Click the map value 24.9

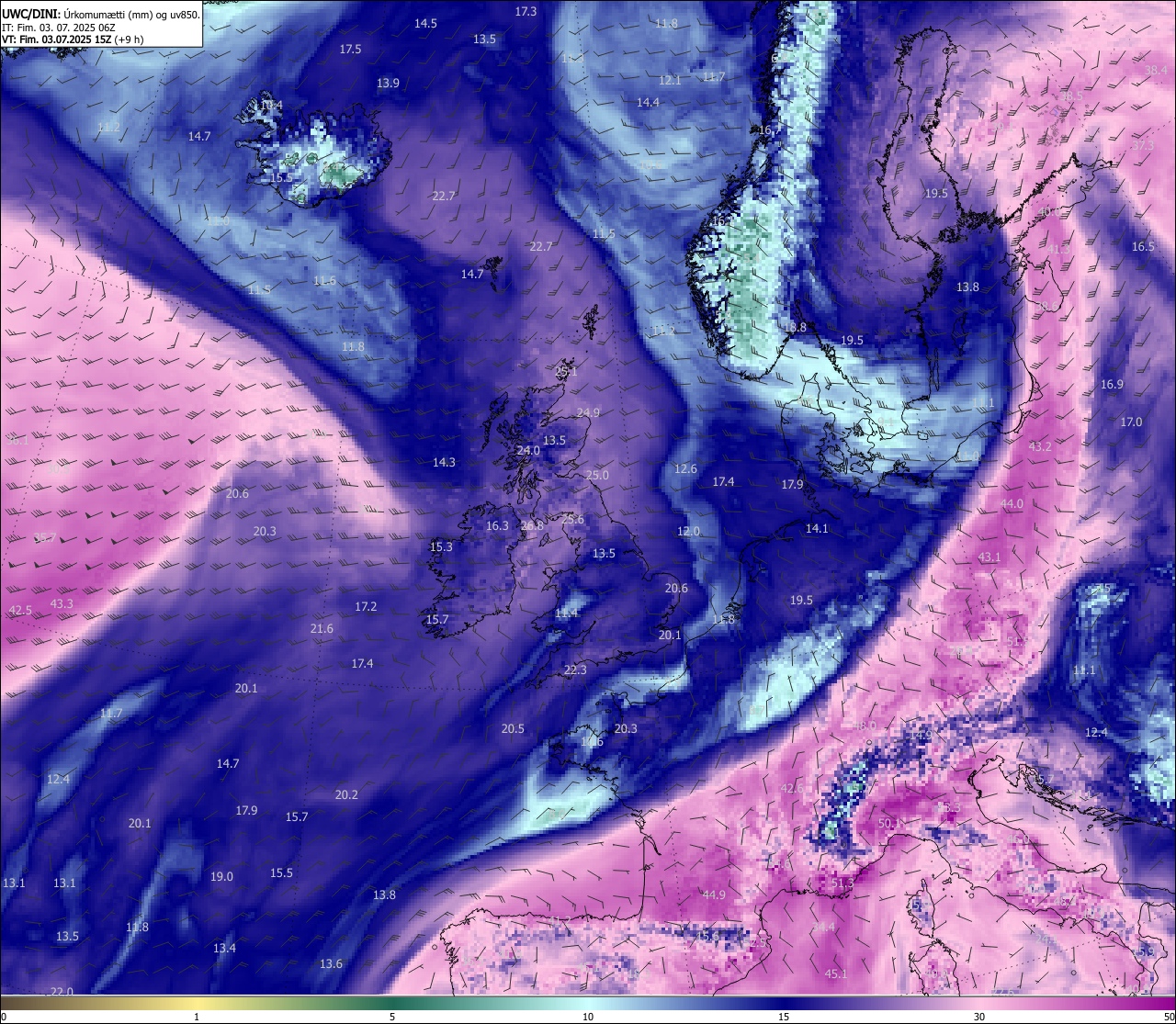[x=588, y=412]
